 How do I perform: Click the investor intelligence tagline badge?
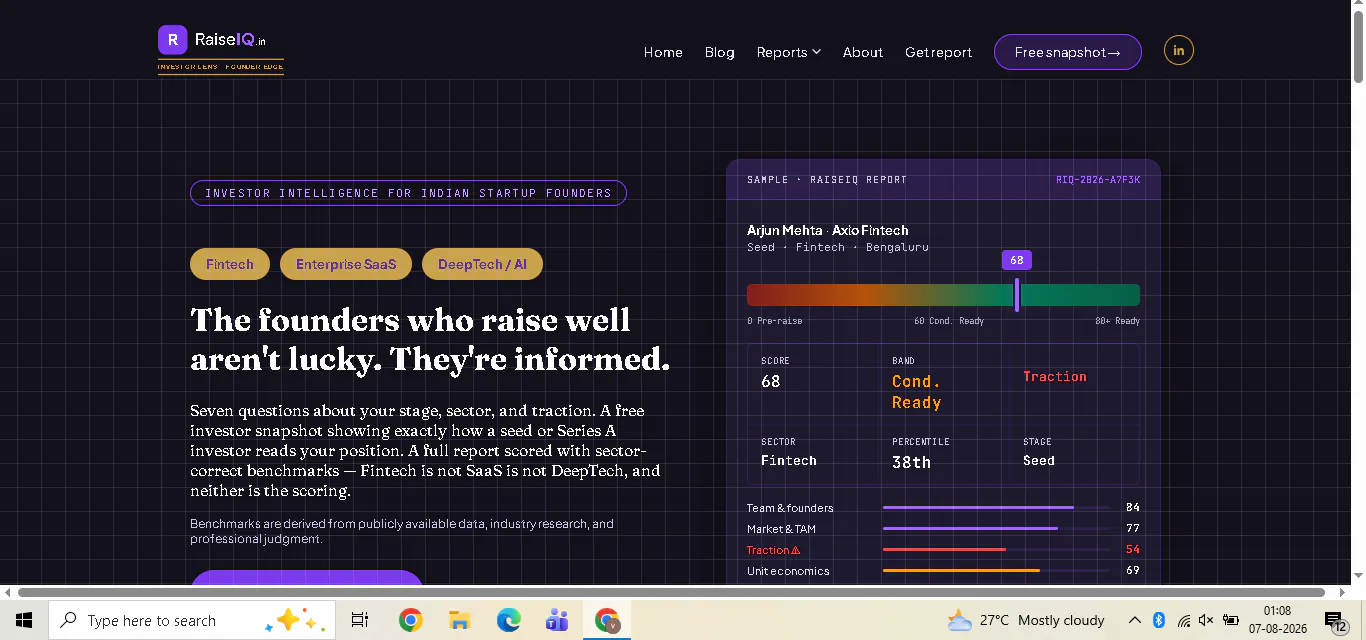coord(408,193)
